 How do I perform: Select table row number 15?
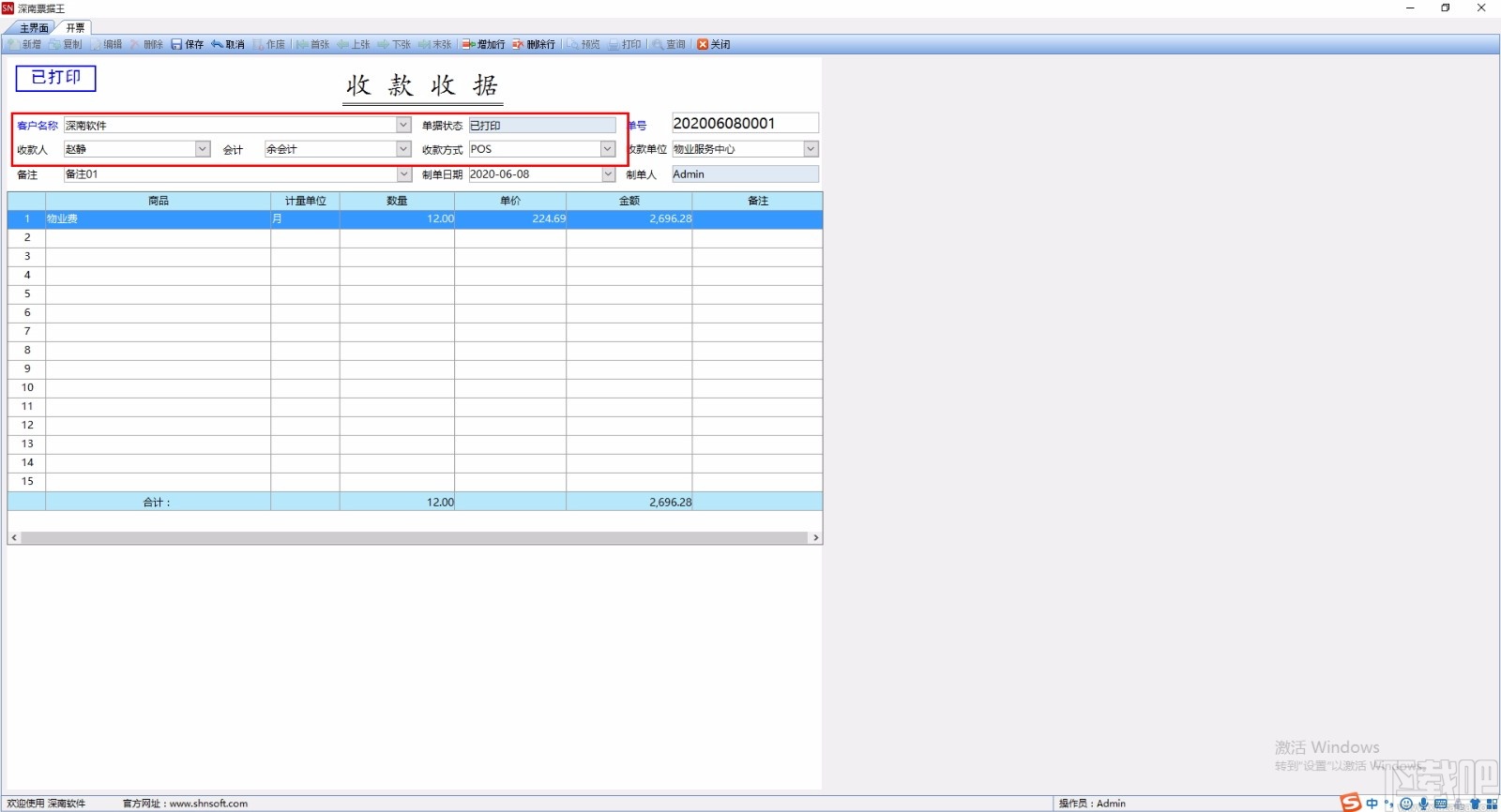click(x=27, y=481)
